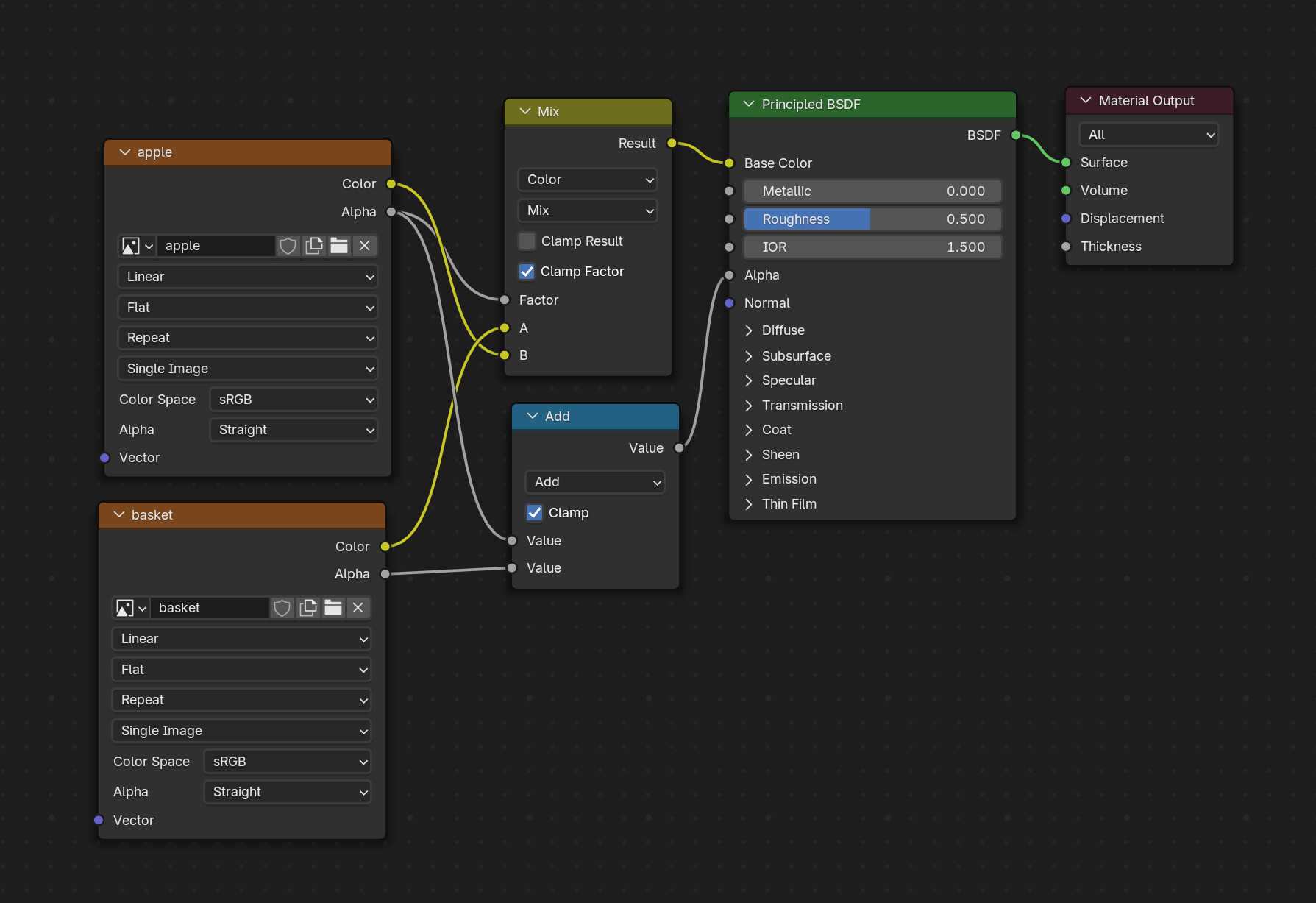Image resolution: width=1316 pixels, height=903 pixels.
Task: Expand Thin Film panel
Action: click(x=749, y=504)
